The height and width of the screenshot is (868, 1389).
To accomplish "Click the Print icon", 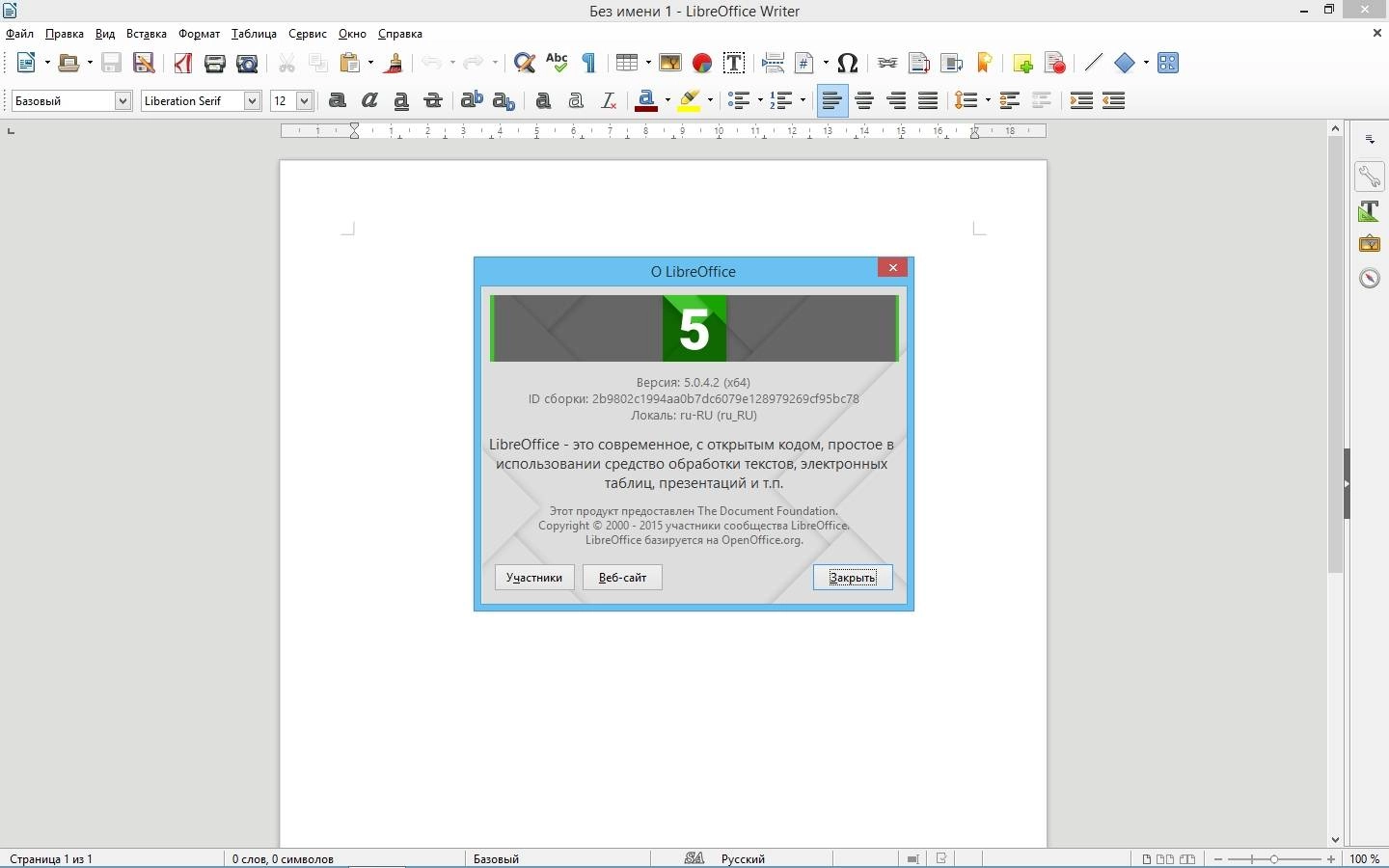I will [215, 64].
